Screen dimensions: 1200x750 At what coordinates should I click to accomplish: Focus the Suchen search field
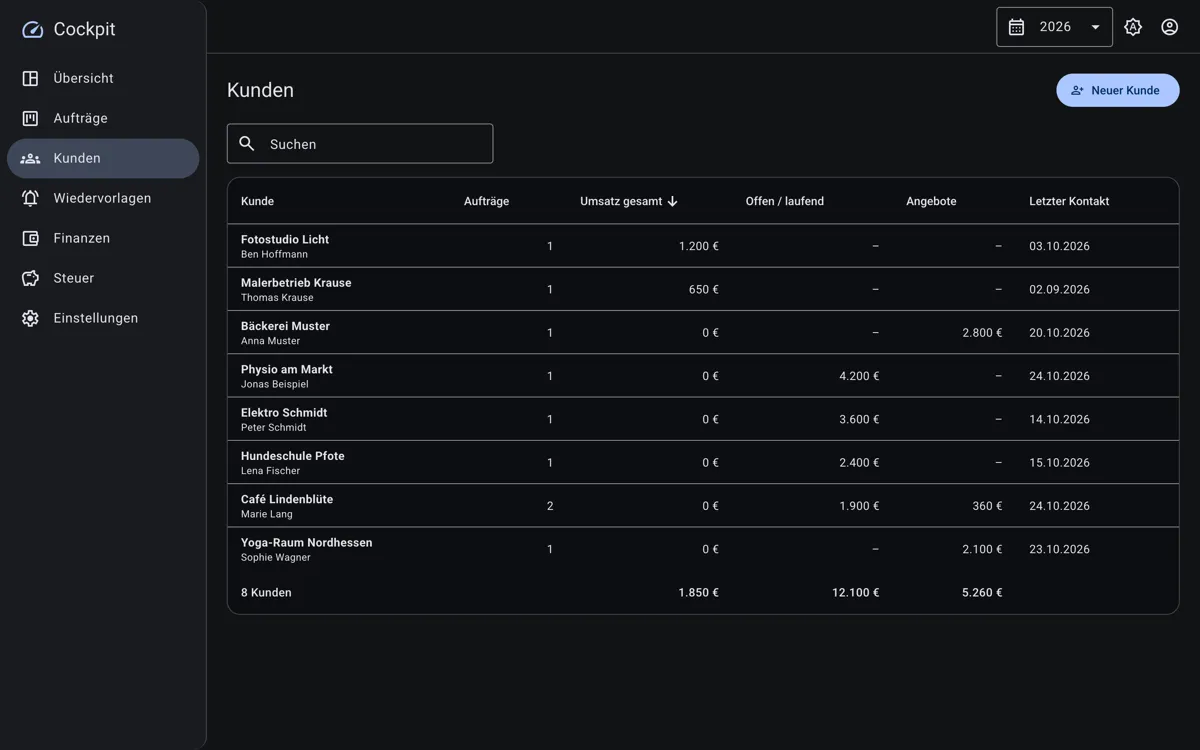coord(360,144)
